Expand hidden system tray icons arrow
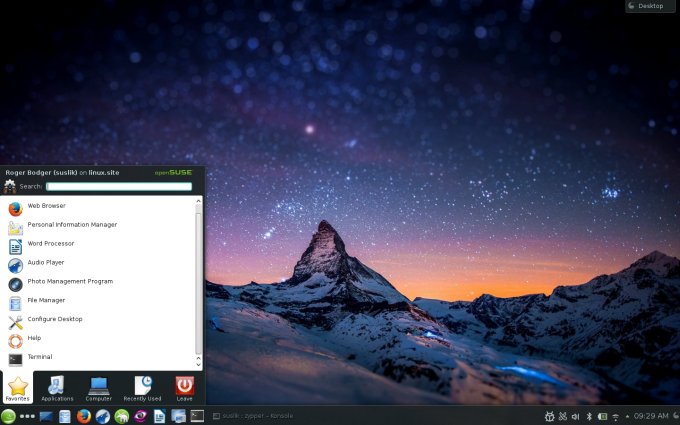 click(x=627, y=417)
